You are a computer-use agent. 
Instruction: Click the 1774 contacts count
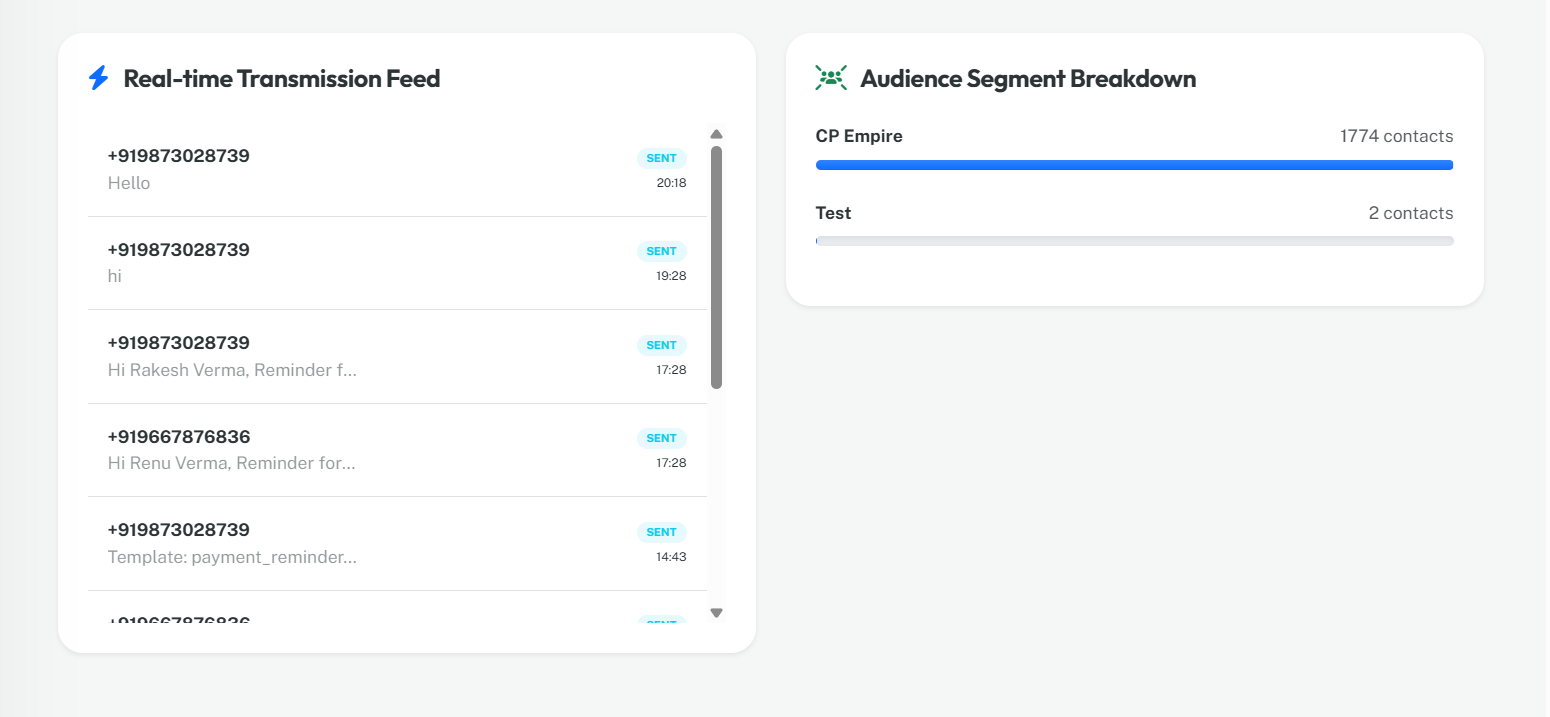coord(1396,136)
